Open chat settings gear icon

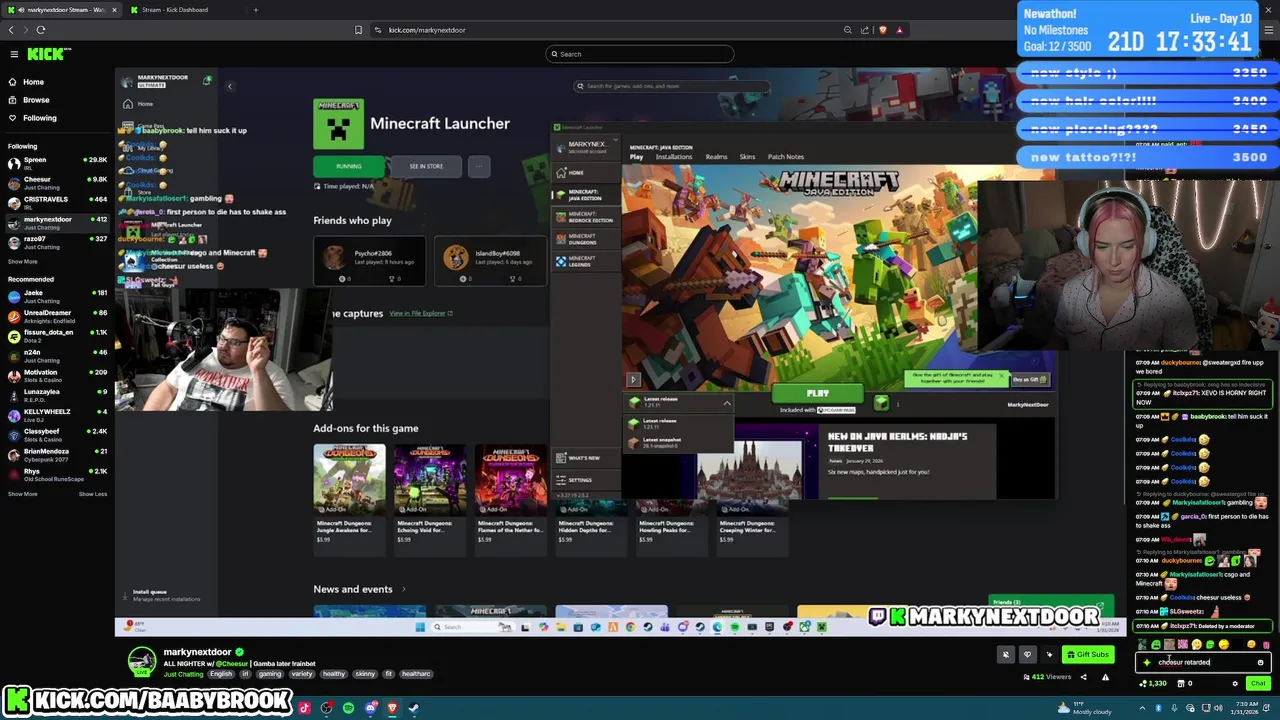tap(1235, 684)
